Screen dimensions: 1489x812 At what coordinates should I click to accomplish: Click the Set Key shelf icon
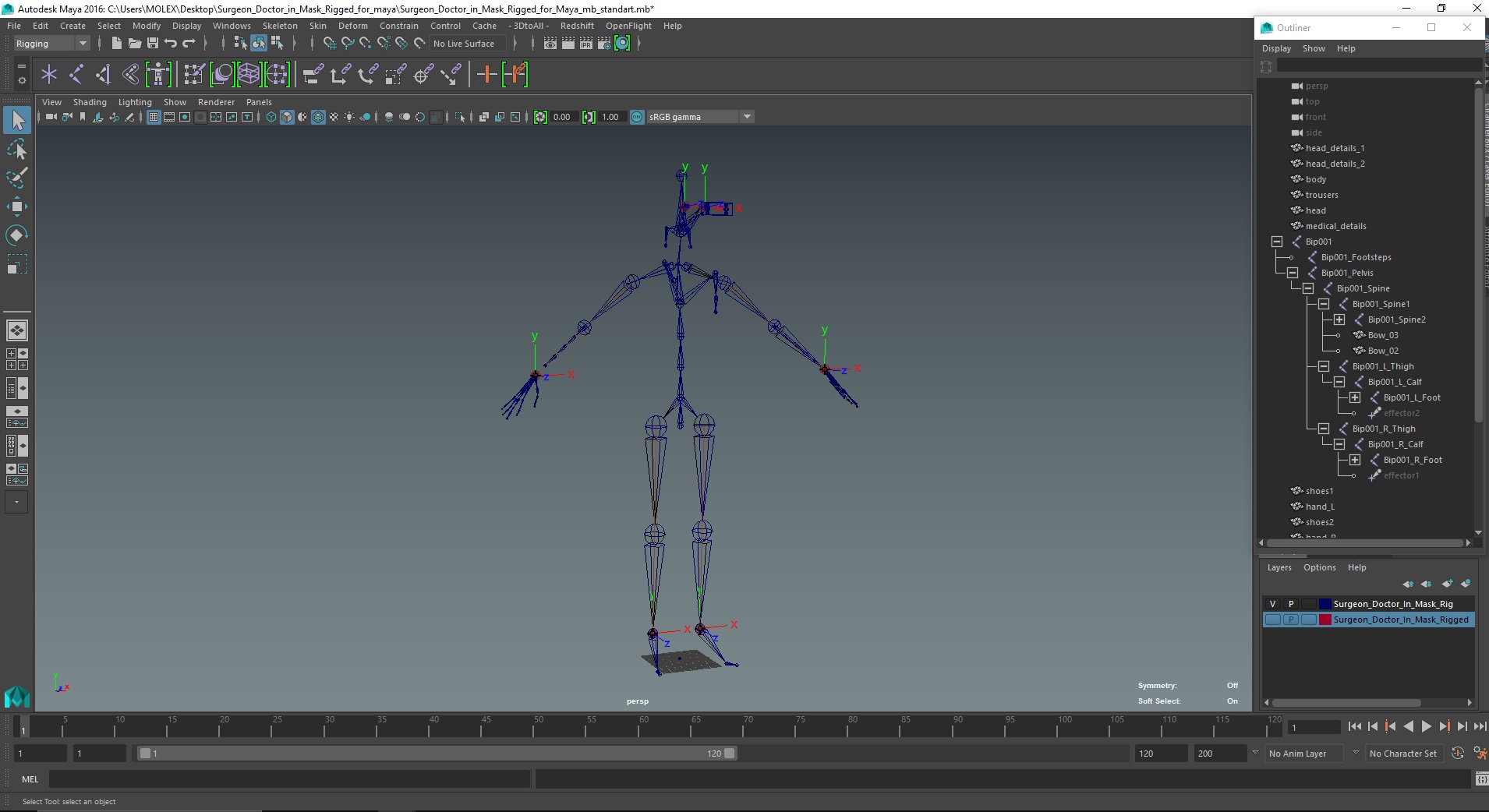click(x=487, y=74)
